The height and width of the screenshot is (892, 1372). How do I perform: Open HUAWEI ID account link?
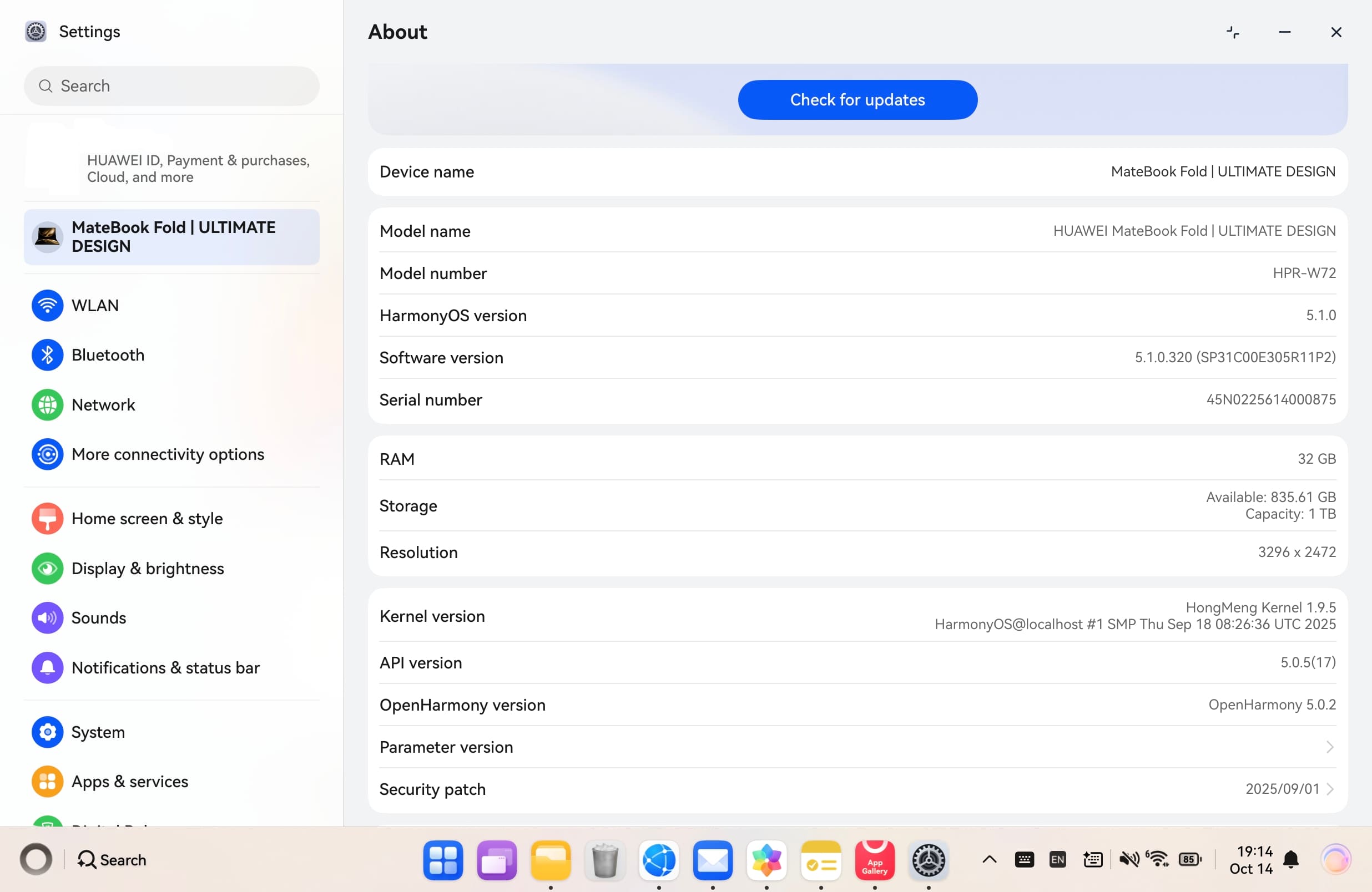[x=198, y=168]
